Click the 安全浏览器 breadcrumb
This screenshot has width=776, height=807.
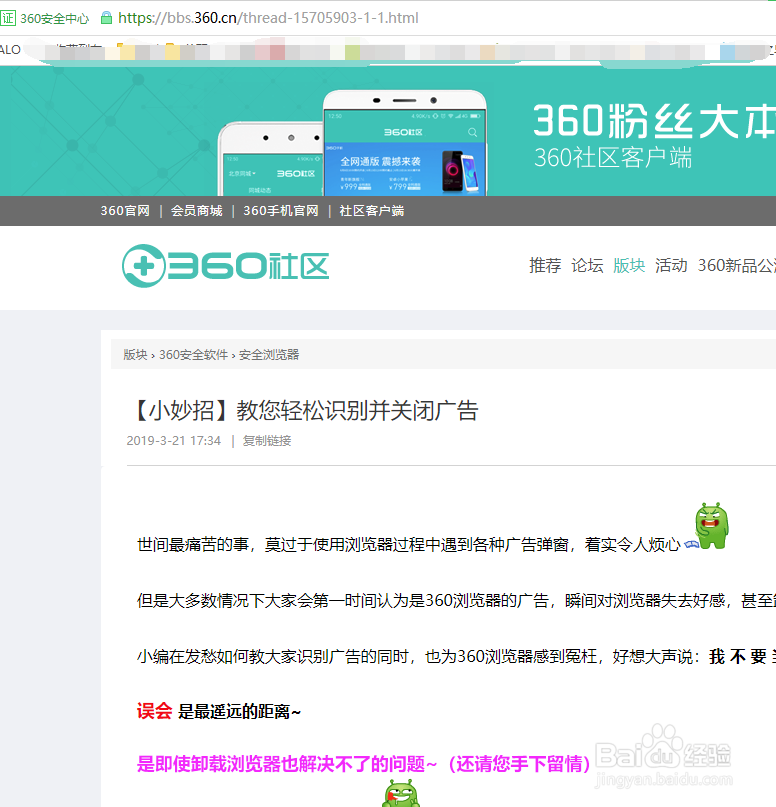click(x=269, y=355)
